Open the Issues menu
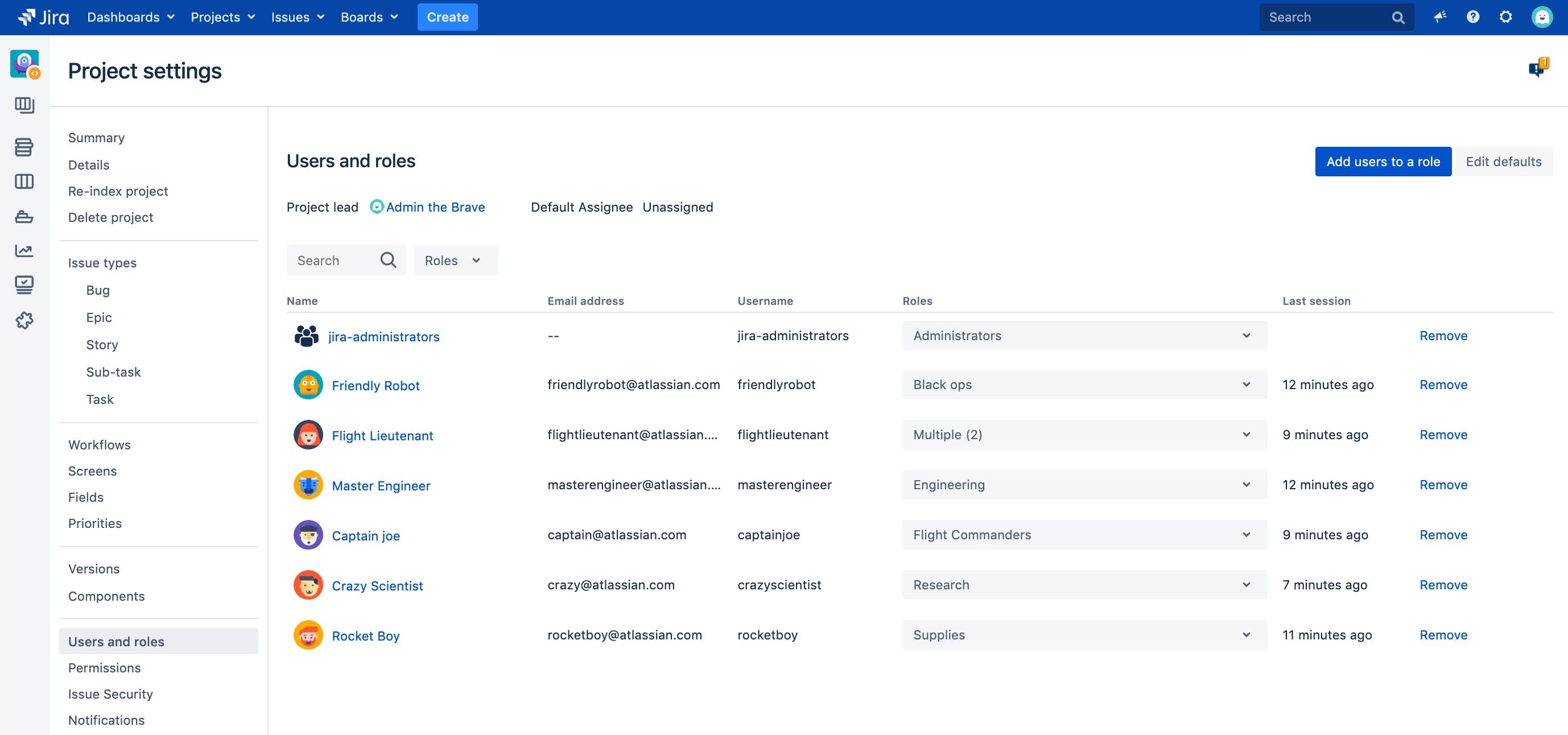Image resolution: width=1568 pixels, height=735 pixels. pos(298,17)
